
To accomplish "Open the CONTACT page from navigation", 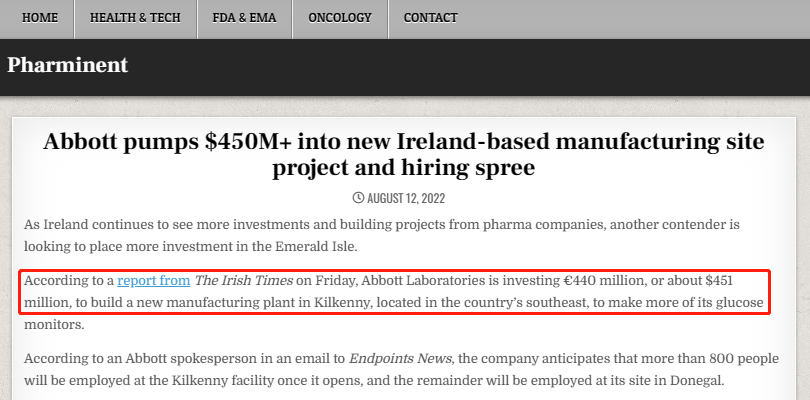I will (430, 18).
